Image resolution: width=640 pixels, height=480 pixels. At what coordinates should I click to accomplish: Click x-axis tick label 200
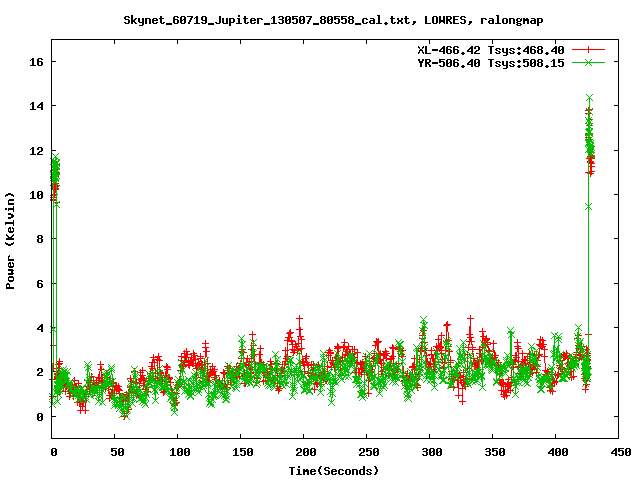pyautogui.click(x=306, y=452)
